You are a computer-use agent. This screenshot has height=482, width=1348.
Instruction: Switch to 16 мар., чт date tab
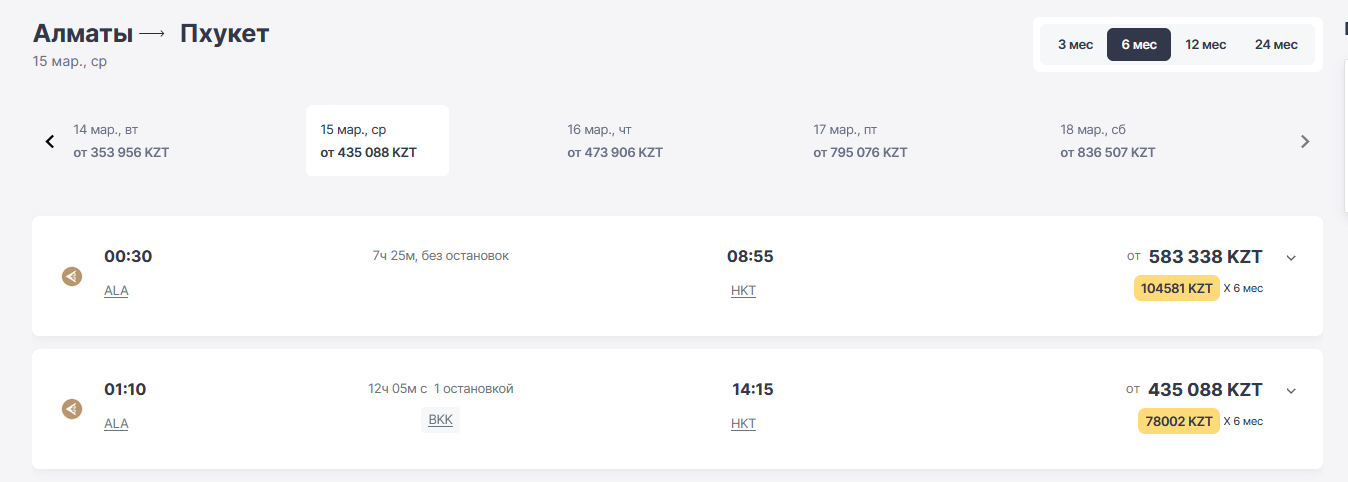coord(615,141)
